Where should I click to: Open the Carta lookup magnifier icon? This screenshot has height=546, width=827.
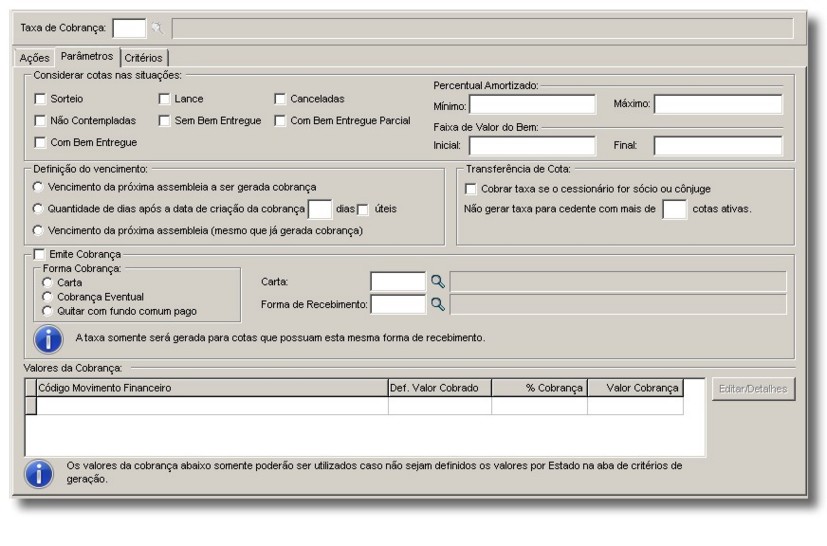438,282
